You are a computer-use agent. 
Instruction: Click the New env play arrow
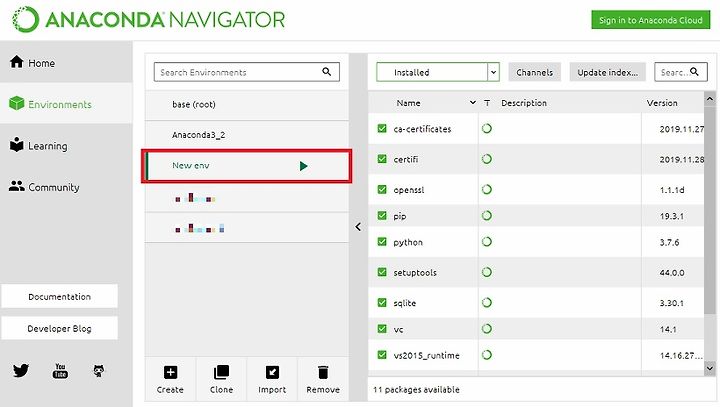pos(303,166)
